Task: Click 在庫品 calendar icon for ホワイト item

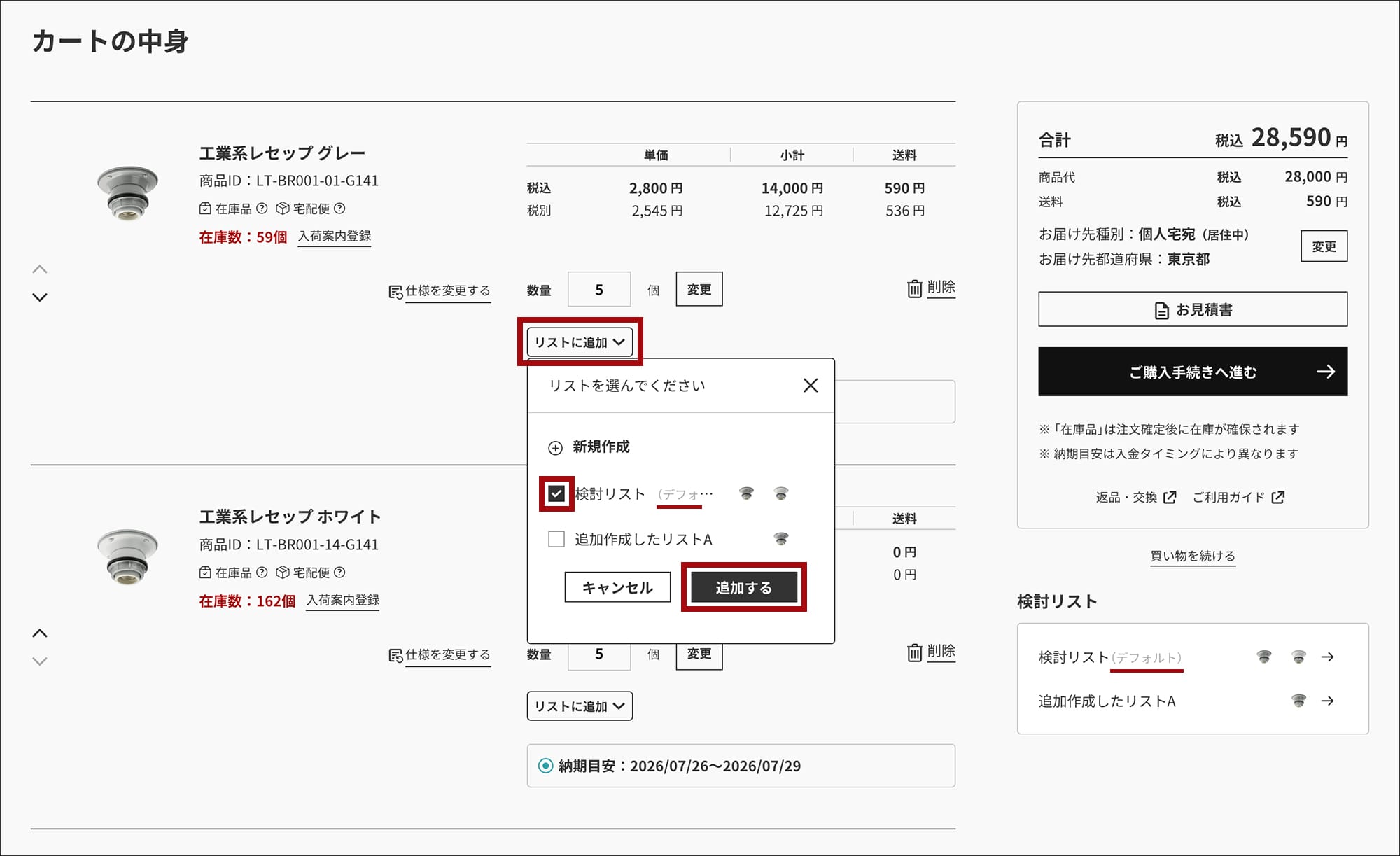Action: [205, 573]
